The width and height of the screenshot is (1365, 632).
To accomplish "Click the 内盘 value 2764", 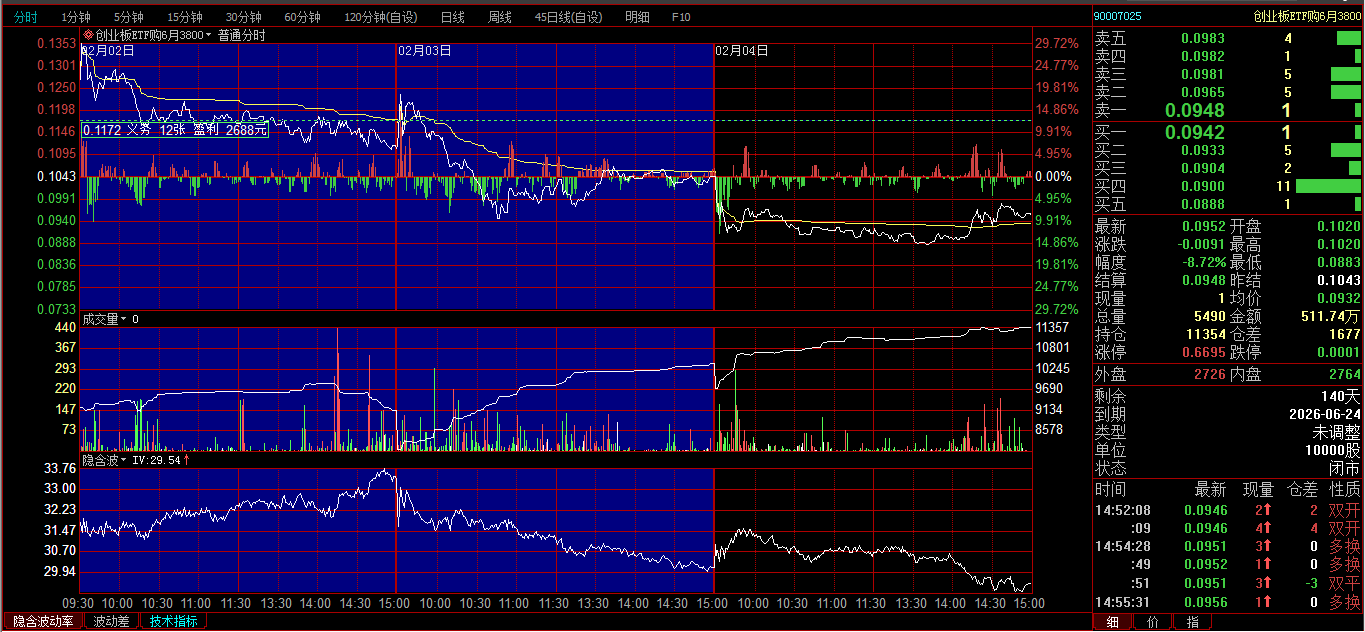I will click(1345, 374).
